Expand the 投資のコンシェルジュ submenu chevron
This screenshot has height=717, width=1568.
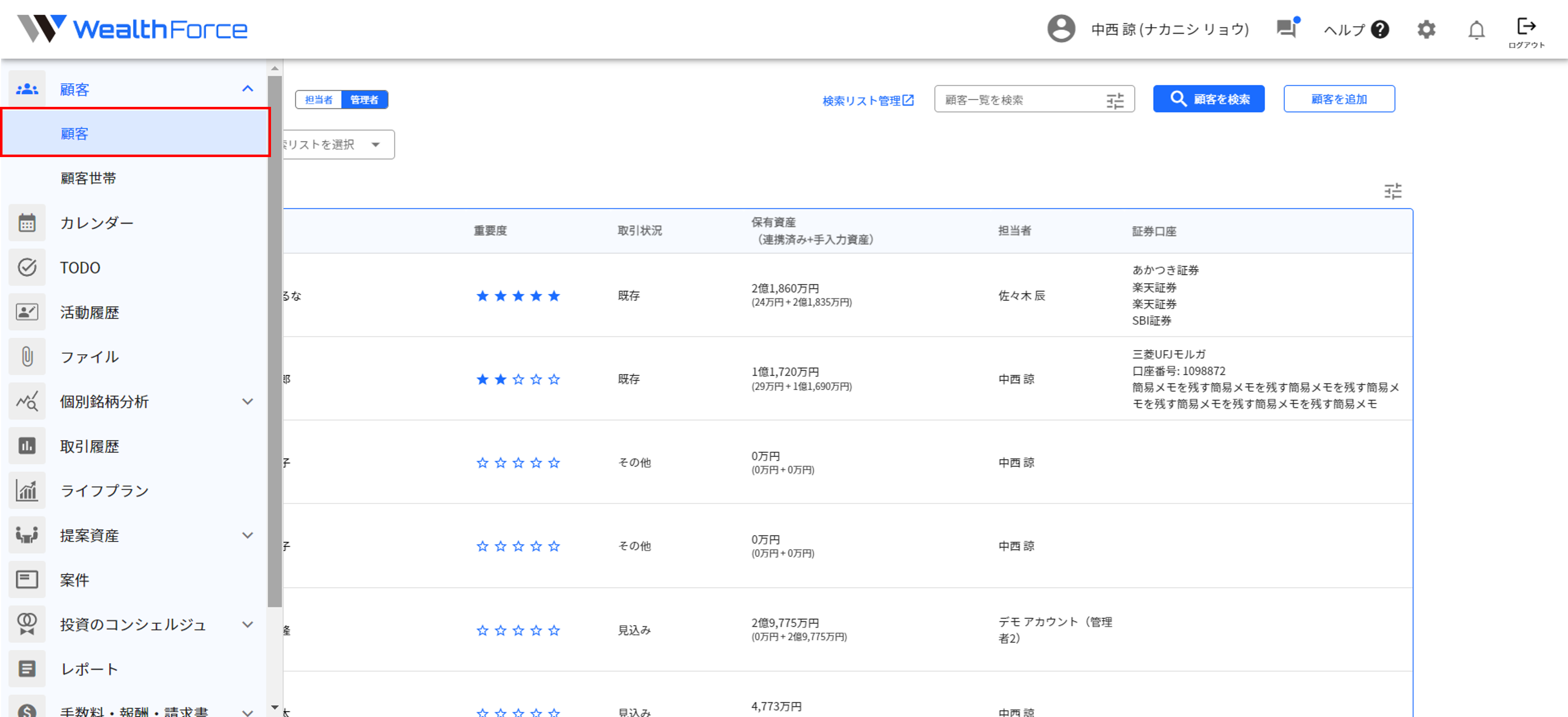248,624
